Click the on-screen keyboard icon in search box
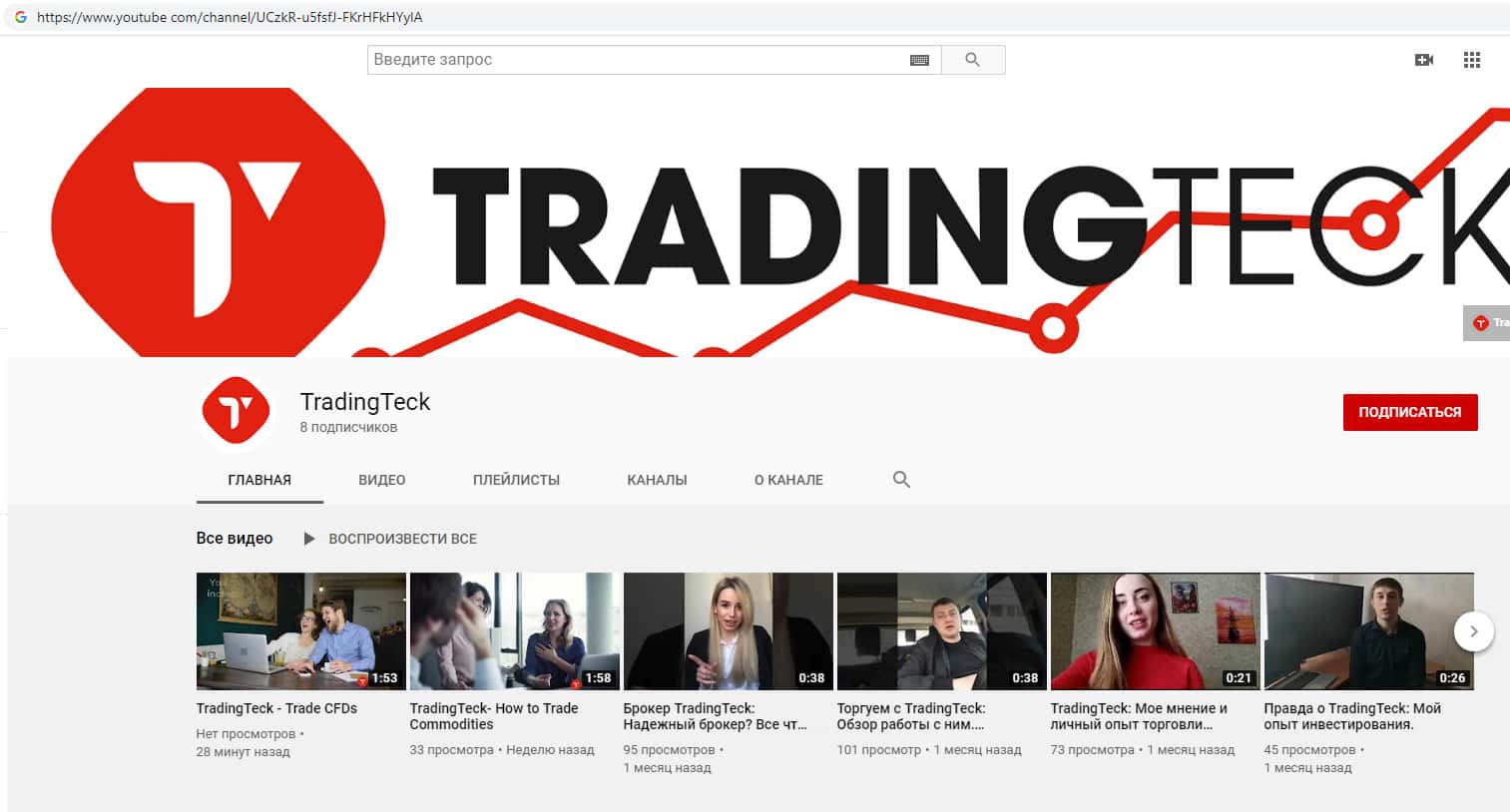Image resolution: width=1510 pixels, height=812 pixels. coord(919,60)
